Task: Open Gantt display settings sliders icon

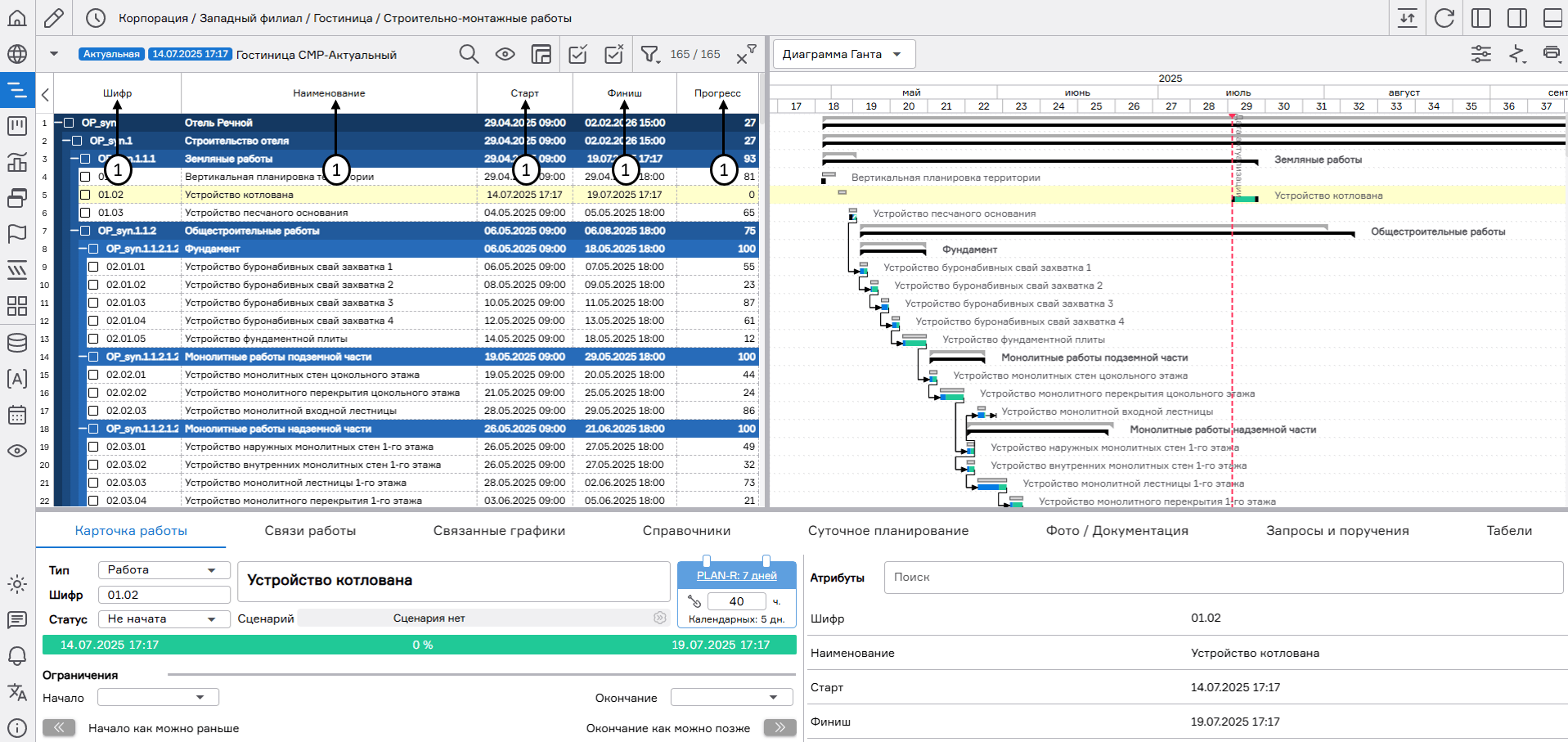Action: [1480, 54]
